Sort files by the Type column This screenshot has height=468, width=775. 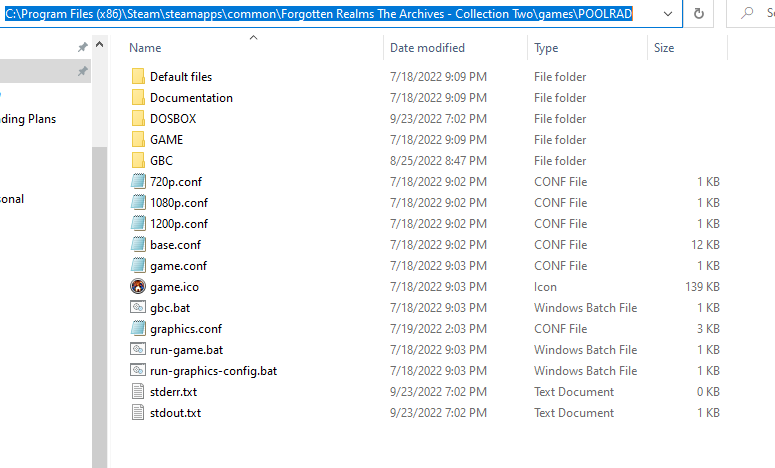546,48
